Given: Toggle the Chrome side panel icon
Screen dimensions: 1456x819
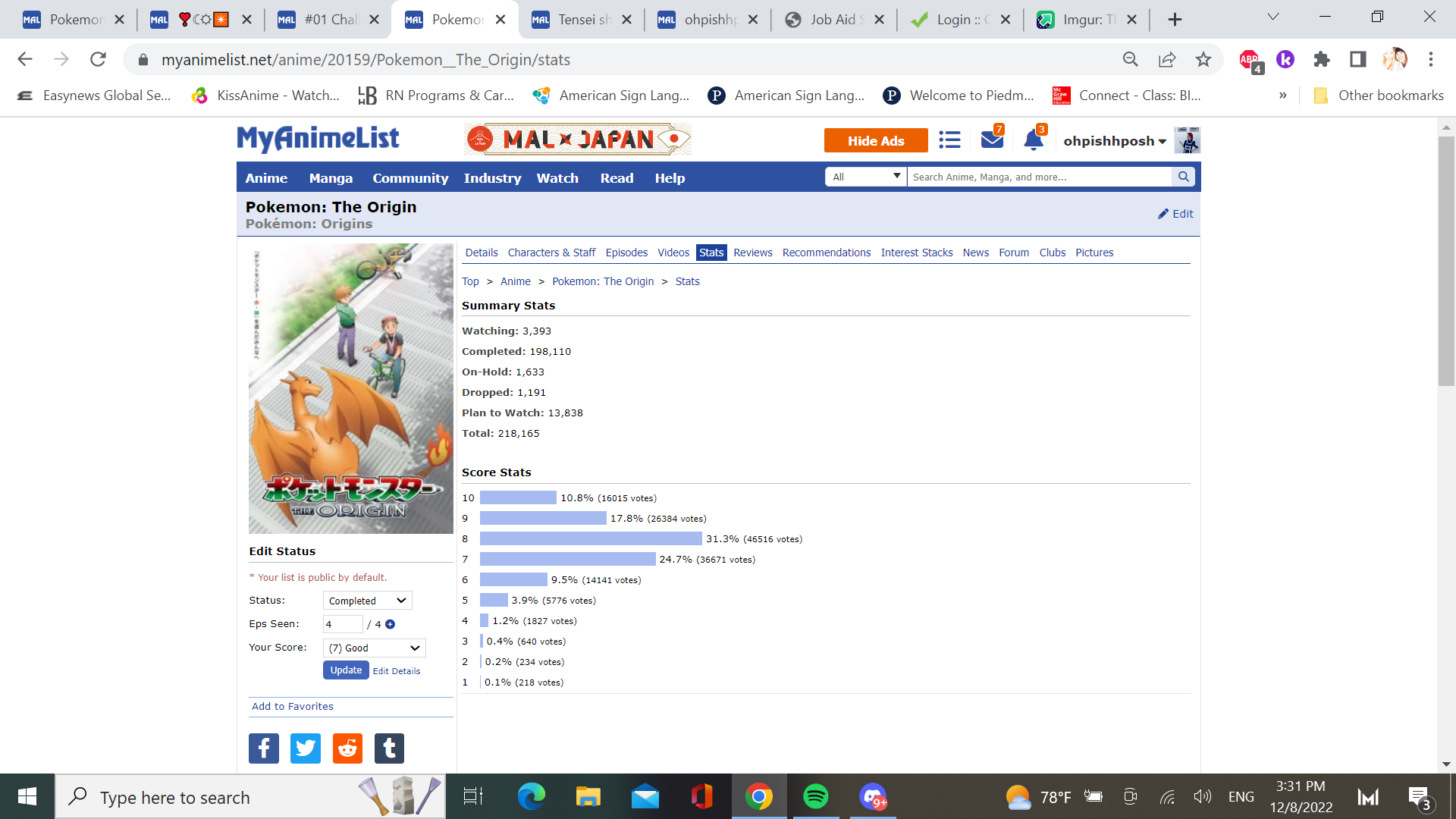Looking at the screenshot, I should click(1357, 59).
